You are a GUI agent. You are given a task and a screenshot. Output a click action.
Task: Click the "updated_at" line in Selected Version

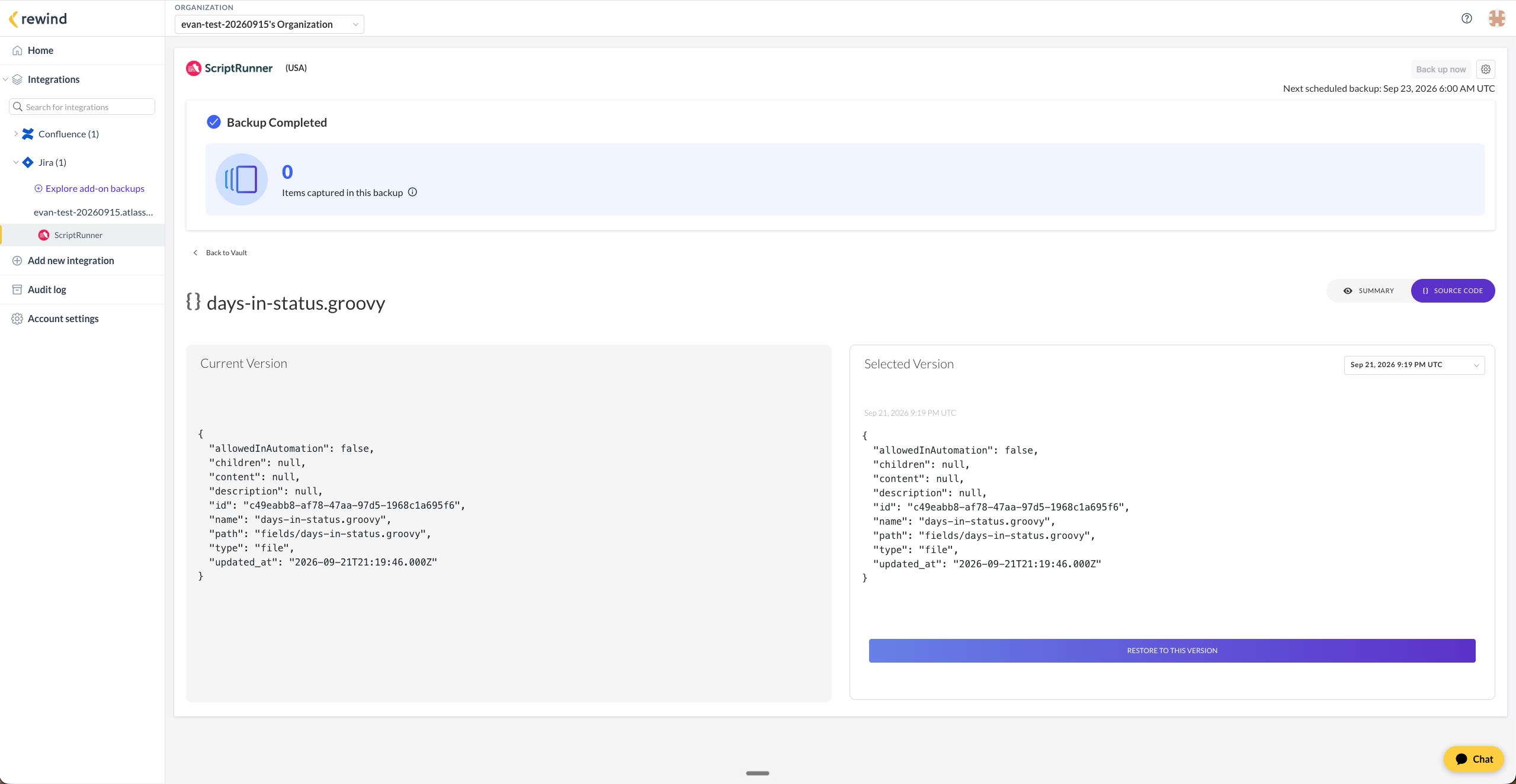tap(987, 564)
